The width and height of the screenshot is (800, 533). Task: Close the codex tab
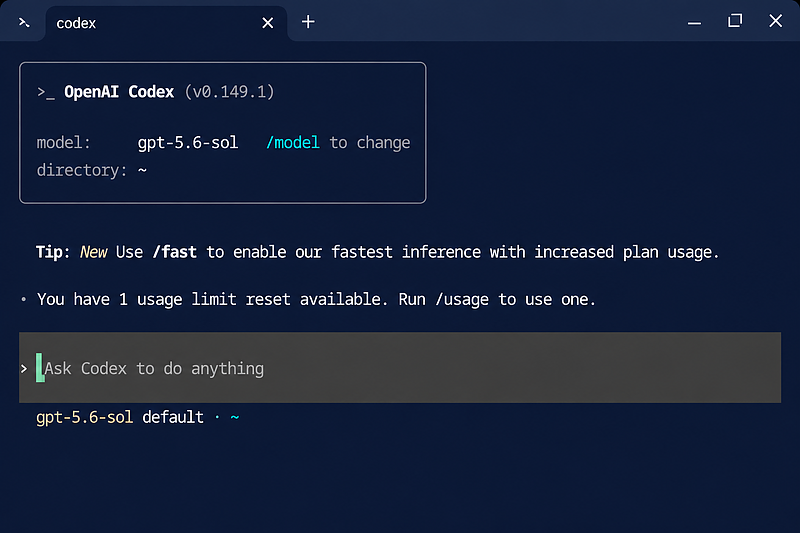pos(267,23)
